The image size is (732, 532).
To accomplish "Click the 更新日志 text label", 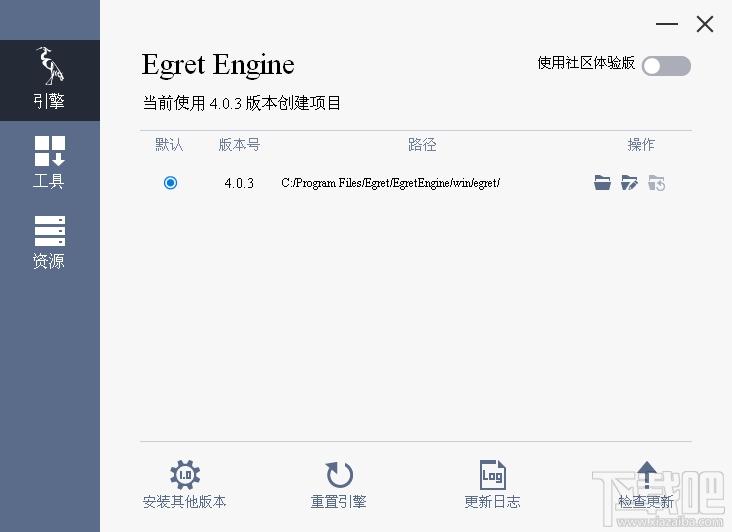I will tap(493, 502).
